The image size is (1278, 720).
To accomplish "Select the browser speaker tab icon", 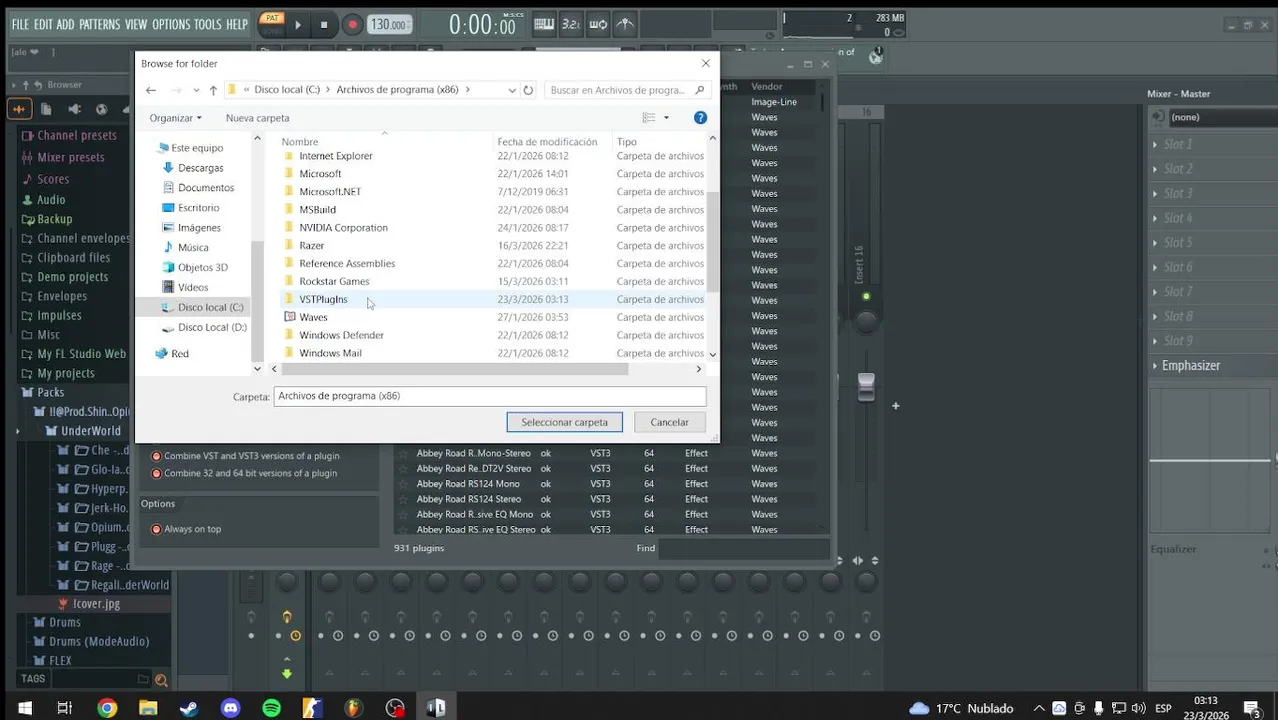I will pos(74,109).
